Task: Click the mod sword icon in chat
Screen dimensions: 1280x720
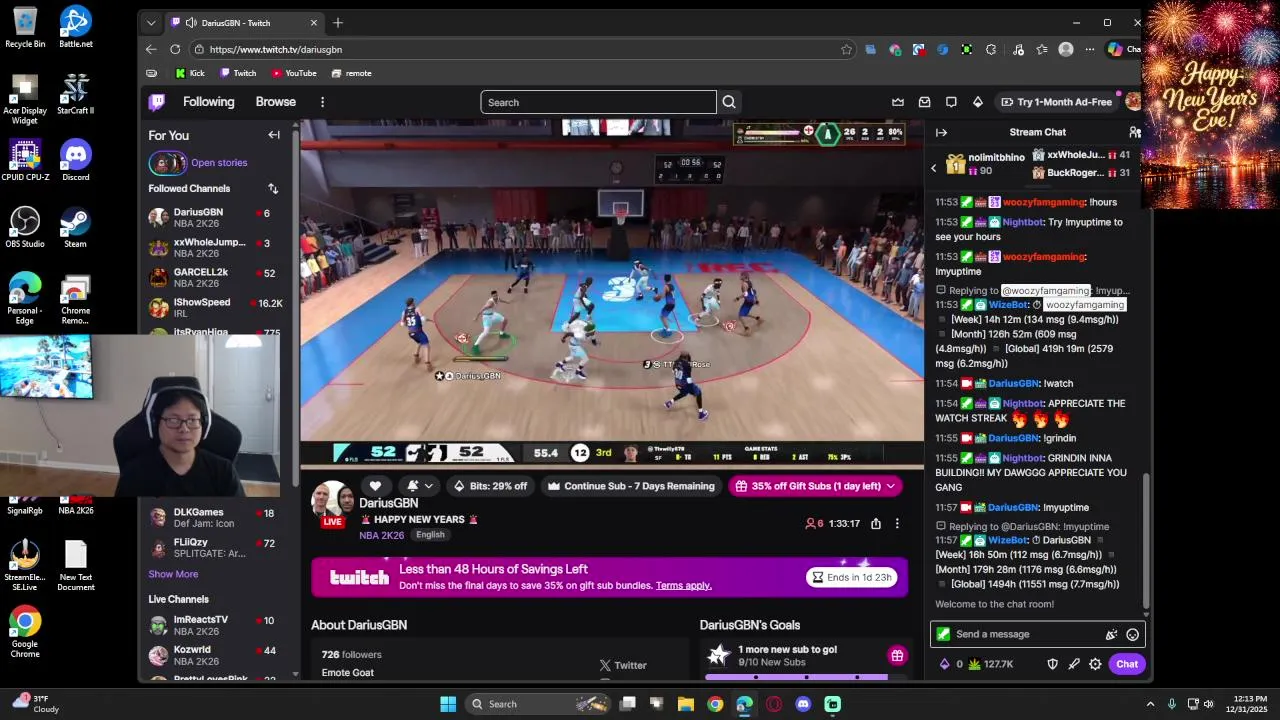Action: (x=1074, y=664)
